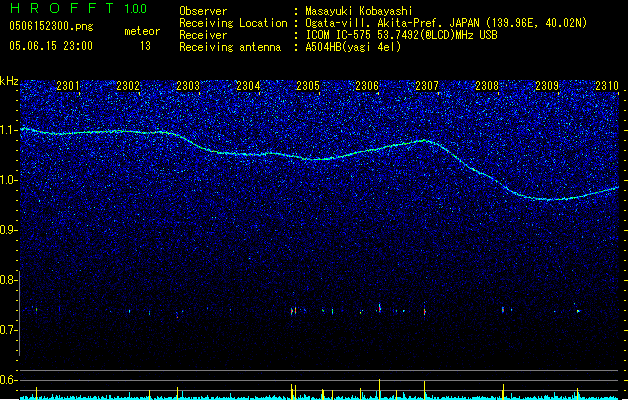Click the 2306 time marker

[x=367, y=86]
